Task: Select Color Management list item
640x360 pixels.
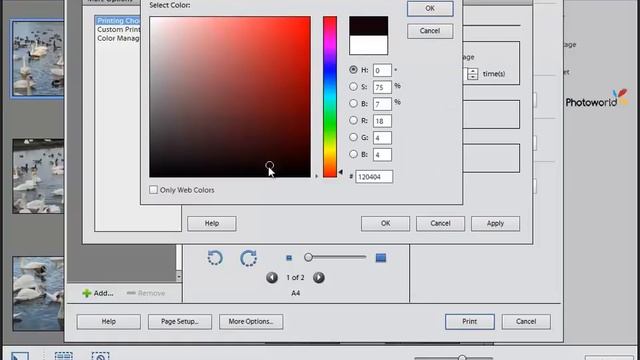Action: point(118,38)
